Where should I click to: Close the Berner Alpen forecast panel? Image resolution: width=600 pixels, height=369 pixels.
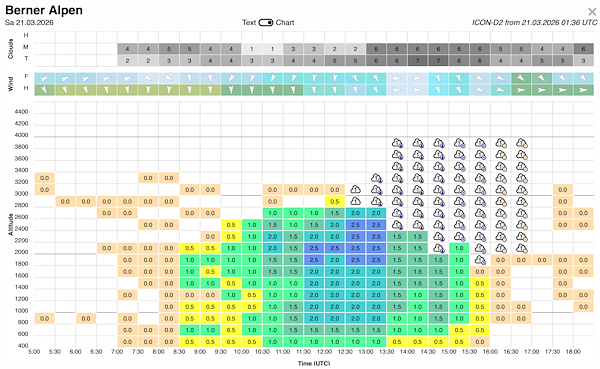592,12
